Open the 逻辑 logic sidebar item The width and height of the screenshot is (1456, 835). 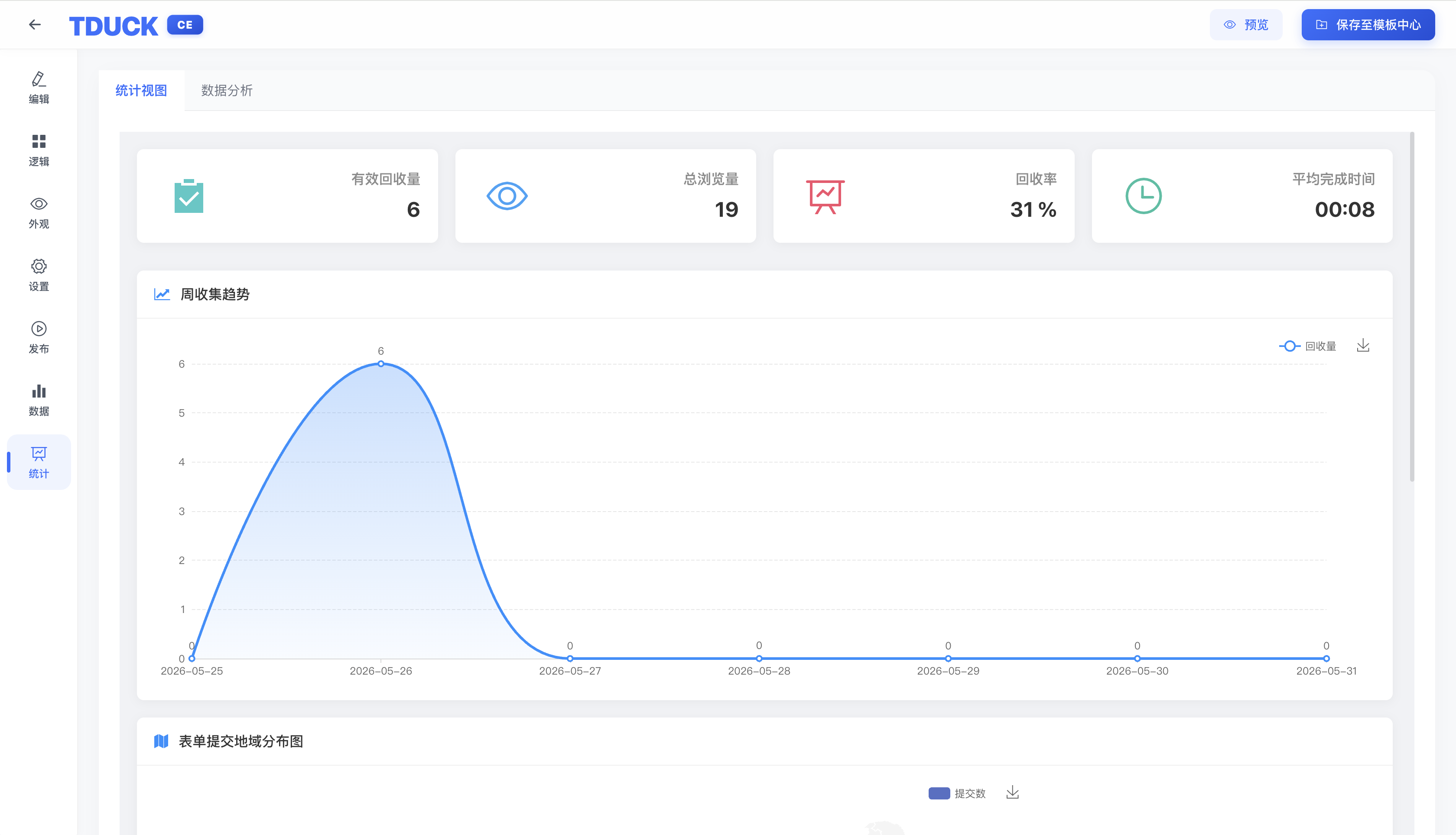point(39,150)
